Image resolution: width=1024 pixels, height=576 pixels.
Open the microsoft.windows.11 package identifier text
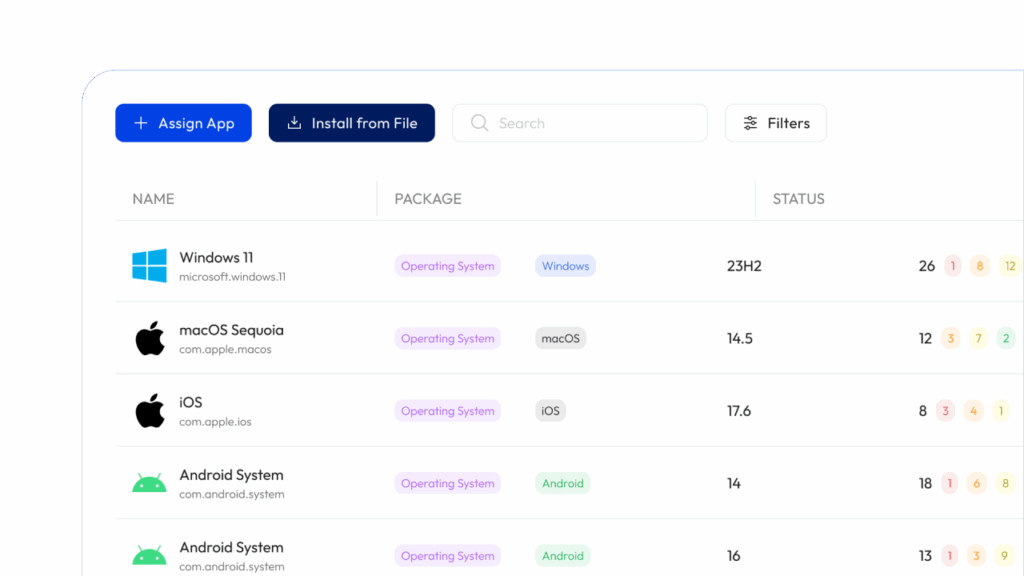click(x=232, y=277)
